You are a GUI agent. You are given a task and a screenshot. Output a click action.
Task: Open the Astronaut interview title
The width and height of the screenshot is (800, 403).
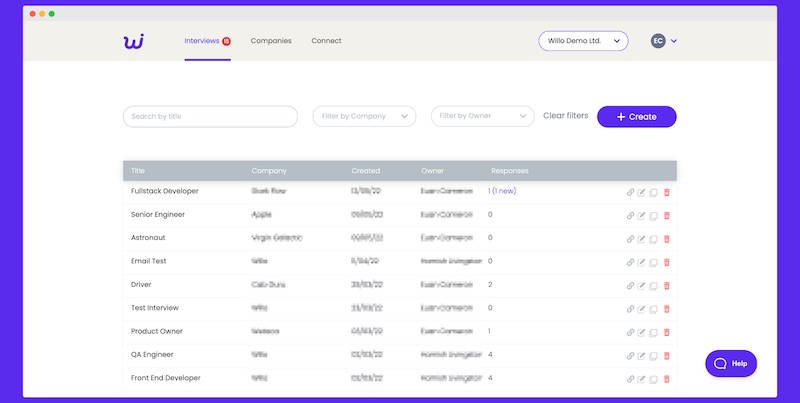(148, 238)
